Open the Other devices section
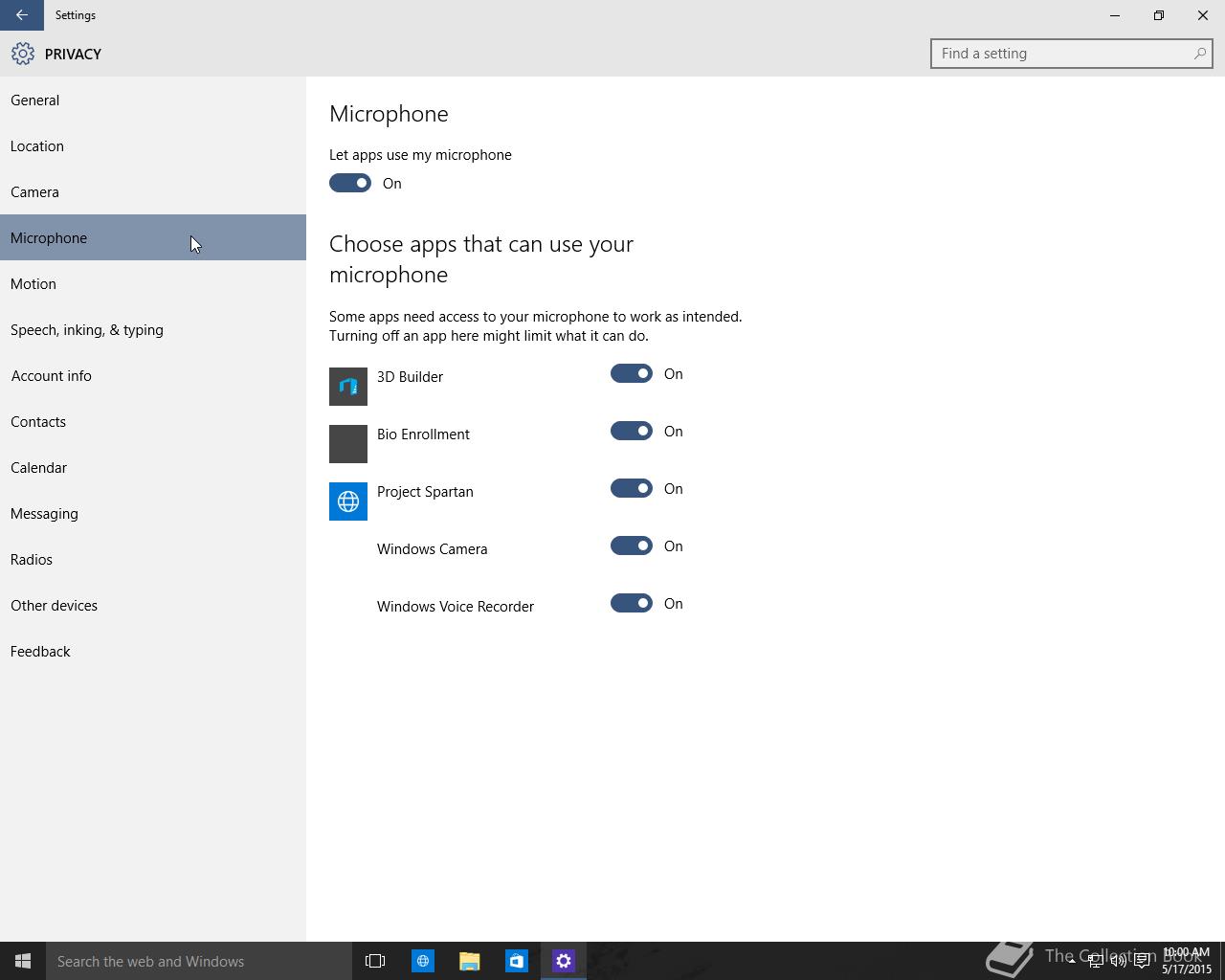This screenshot has width=1225, height=980. coord(153,605)
